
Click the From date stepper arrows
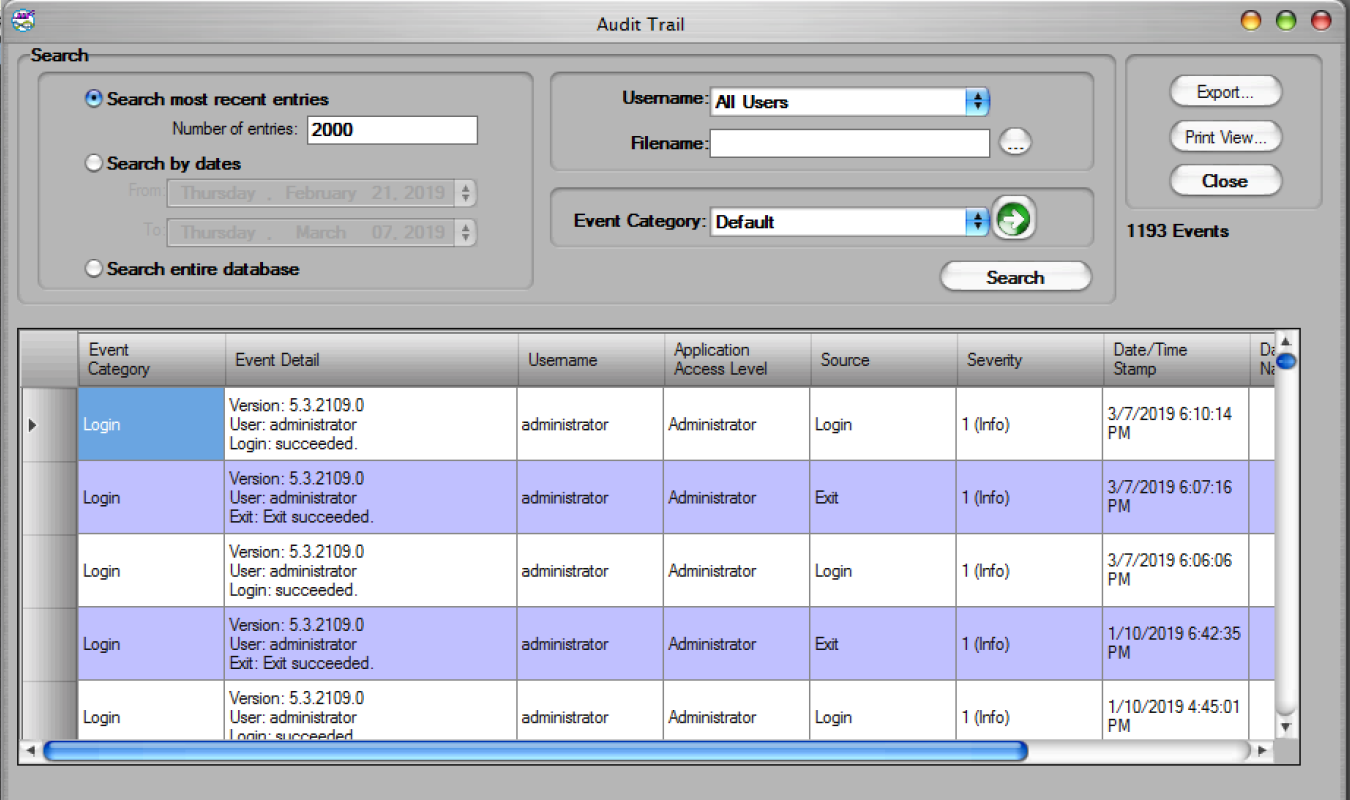click(466, 192)
